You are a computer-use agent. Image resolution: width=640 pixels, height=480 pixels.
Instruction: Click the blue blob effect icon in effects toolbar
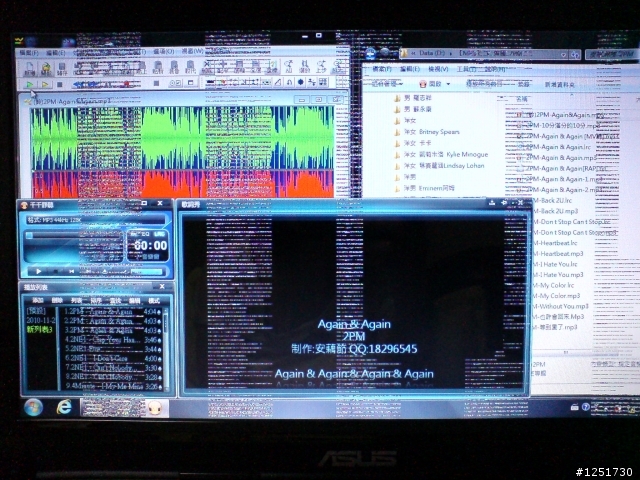click(301, 82)
